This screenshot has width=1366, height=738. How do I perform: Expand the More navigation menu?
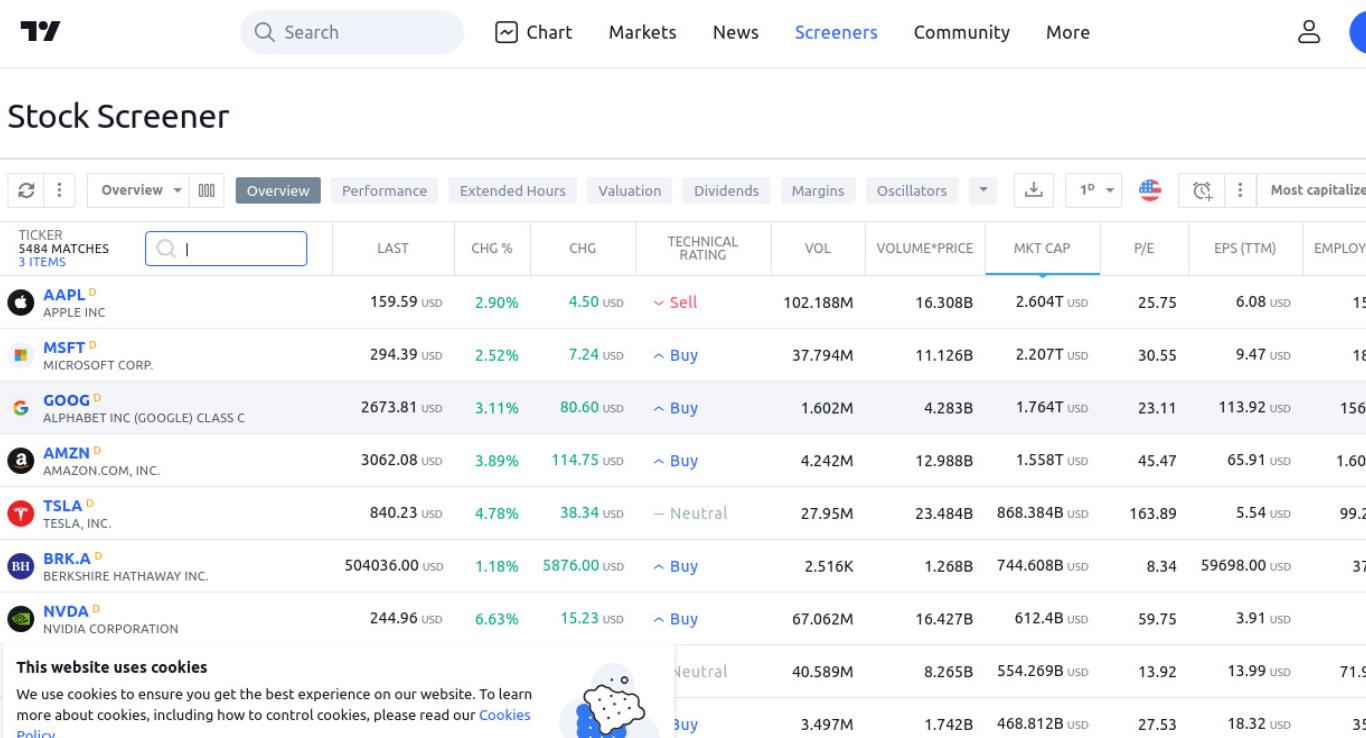[x=1068, y=32]
